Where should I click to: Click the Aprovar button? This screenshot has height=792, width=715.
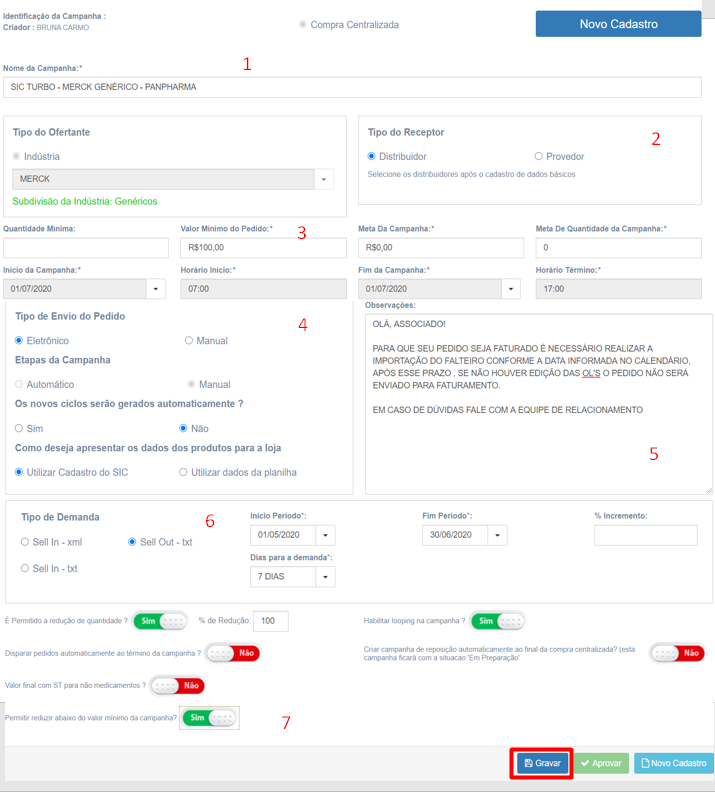tap(601, 763)
